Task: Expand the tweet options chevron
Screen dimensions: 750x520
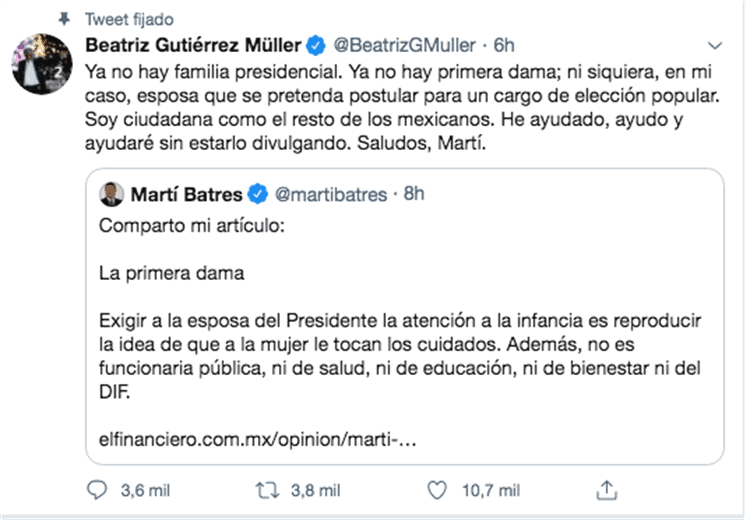Action: (x=714, y=46)
